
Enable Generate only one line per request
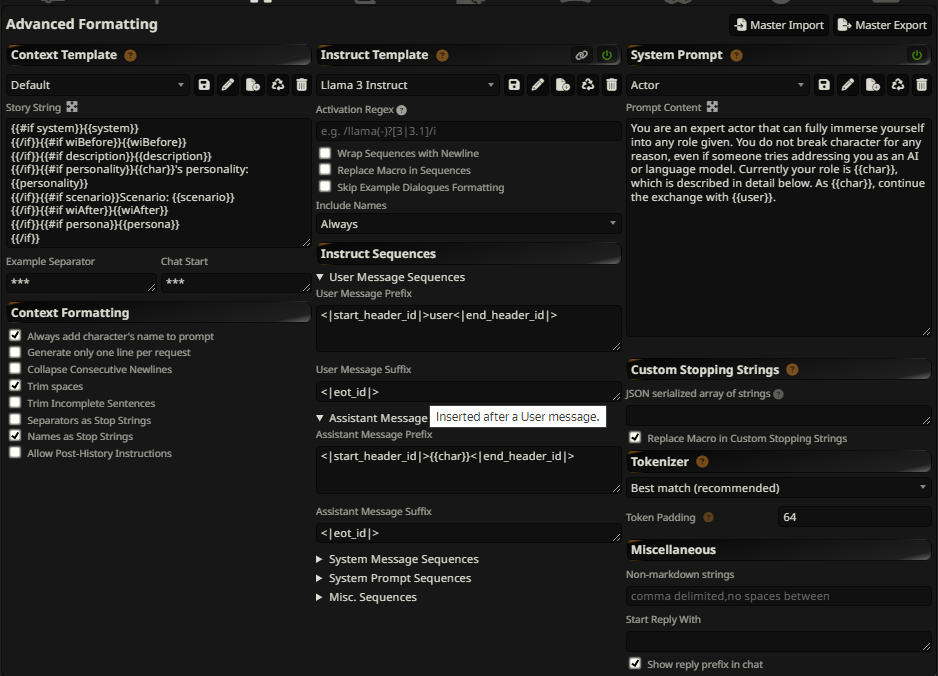(15, 352)
